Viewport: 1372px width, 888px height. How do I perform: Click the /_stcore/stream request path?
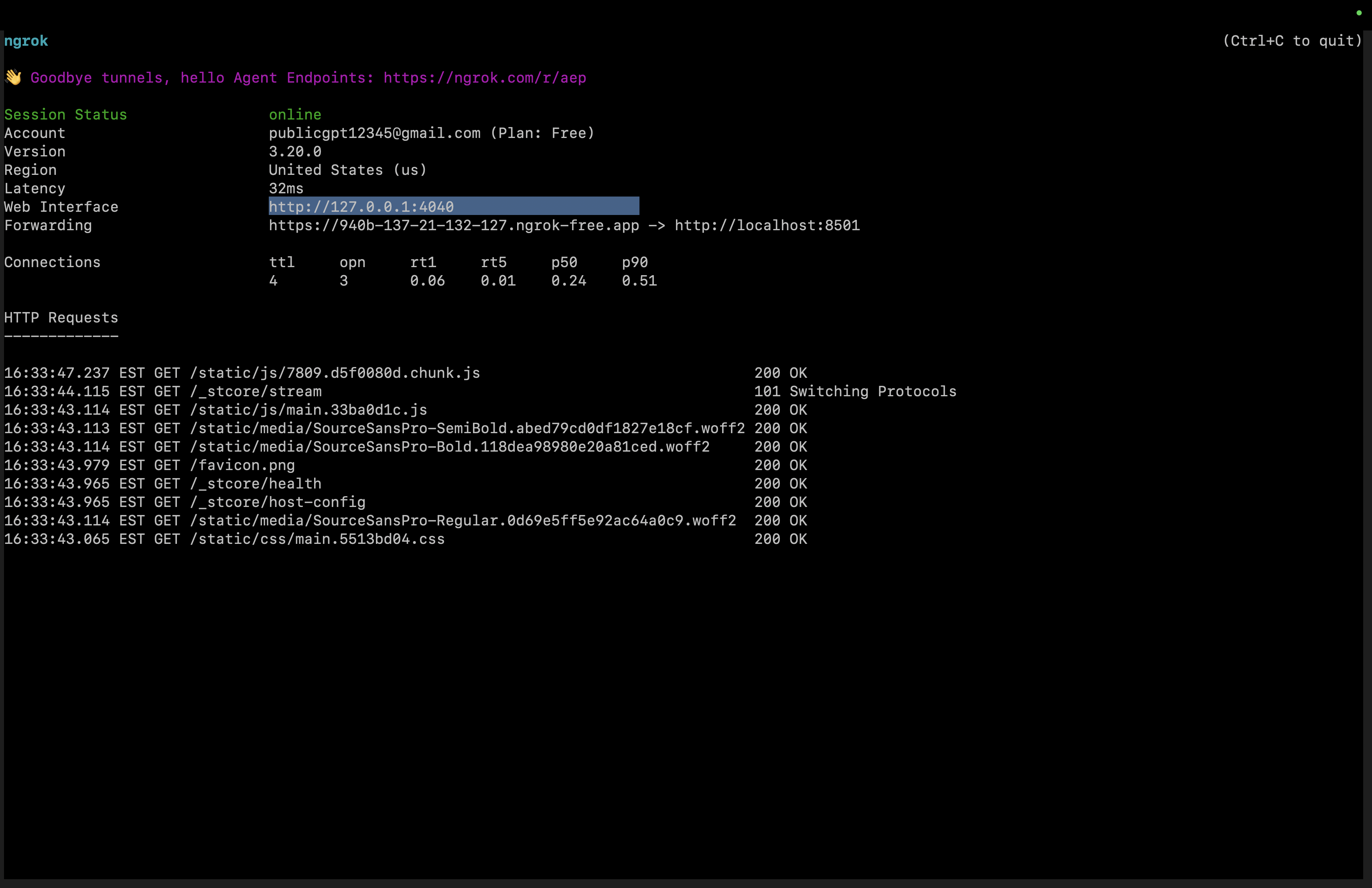256,391
